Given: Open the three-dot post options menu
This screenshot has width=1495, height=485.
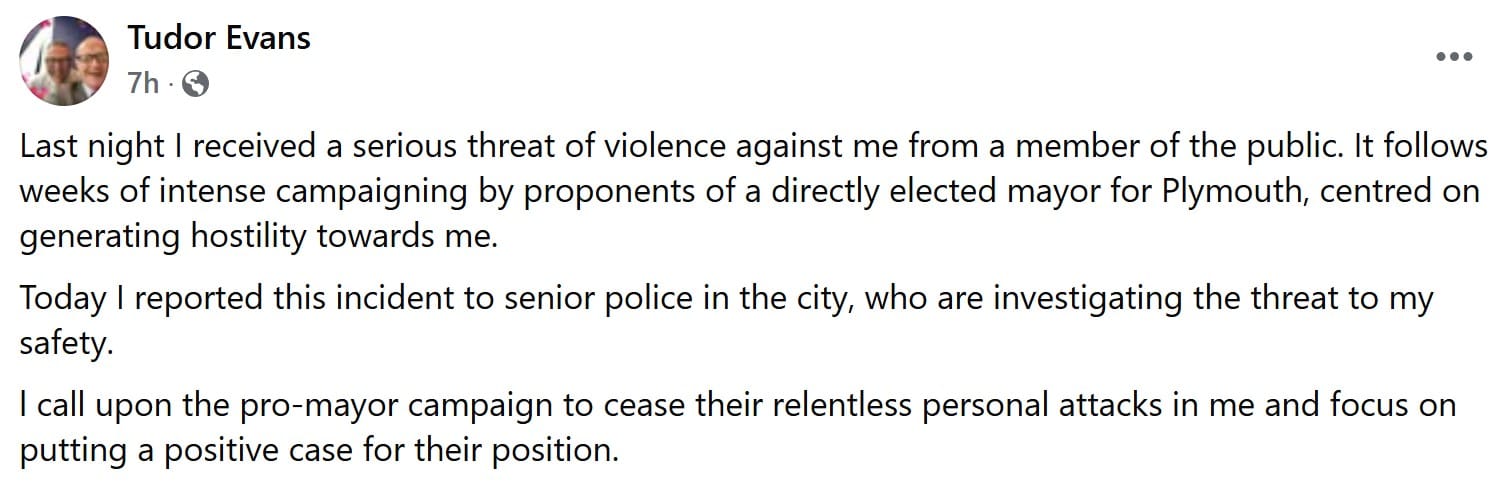Looking at the screenshot, I should 1453,57.
